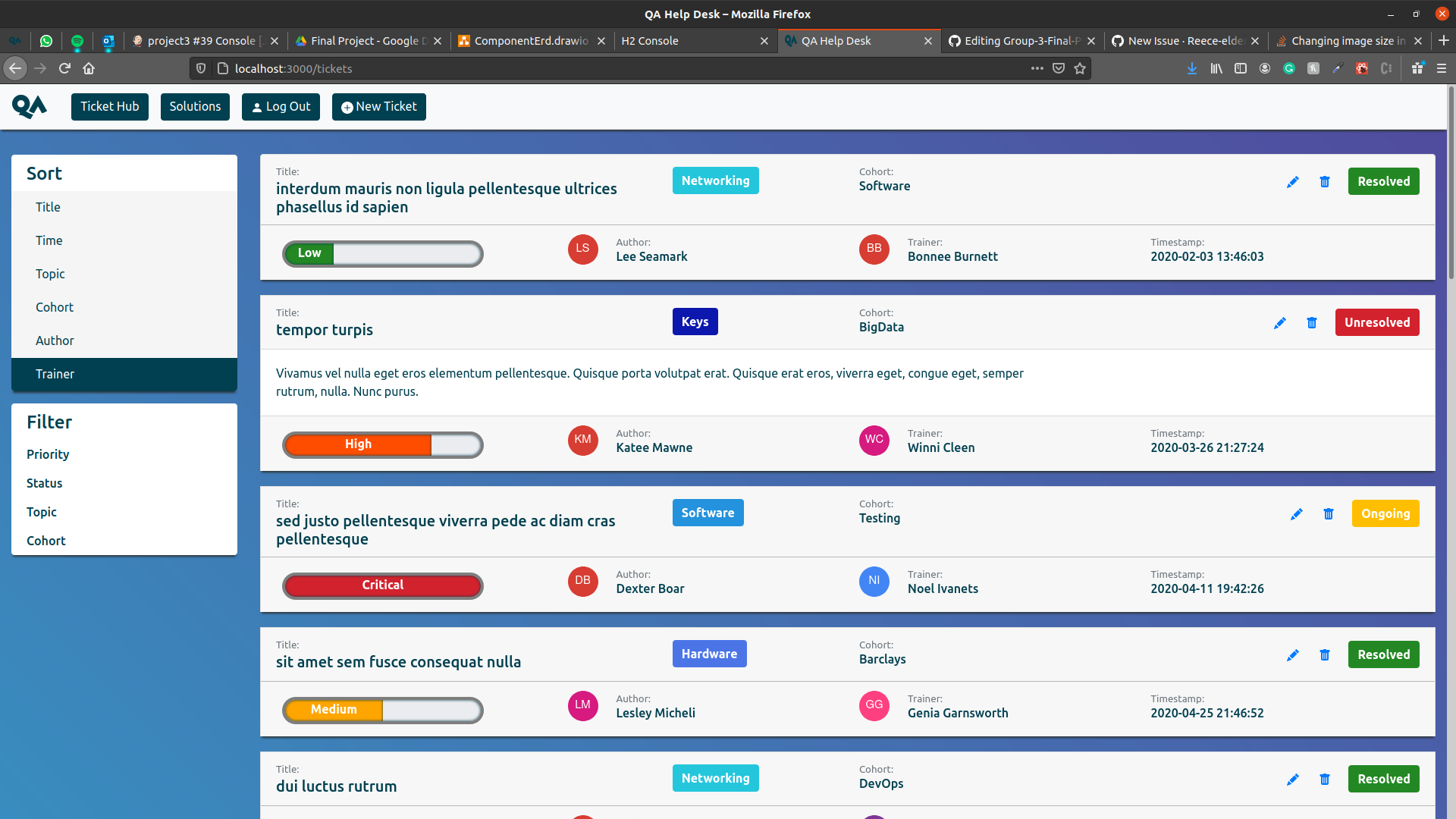
Task: Click the LS avatar of Lee Seamark
Action: (582, 249)
